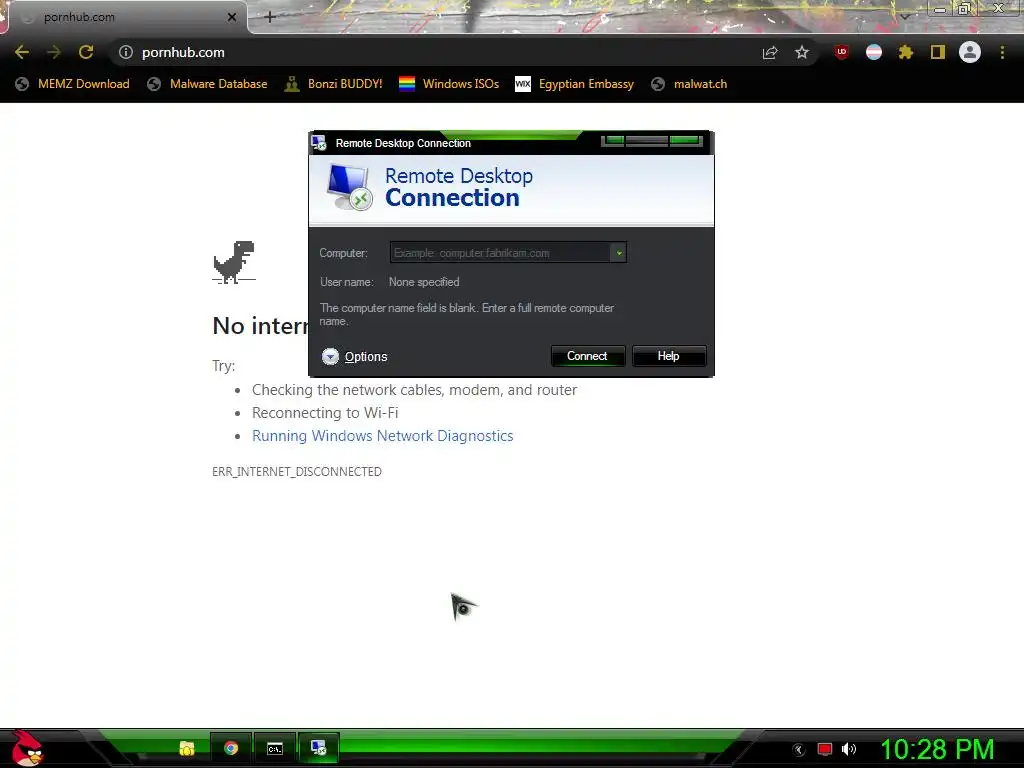Go back with the browser back arrow
1024x768 pixels.
22,52
